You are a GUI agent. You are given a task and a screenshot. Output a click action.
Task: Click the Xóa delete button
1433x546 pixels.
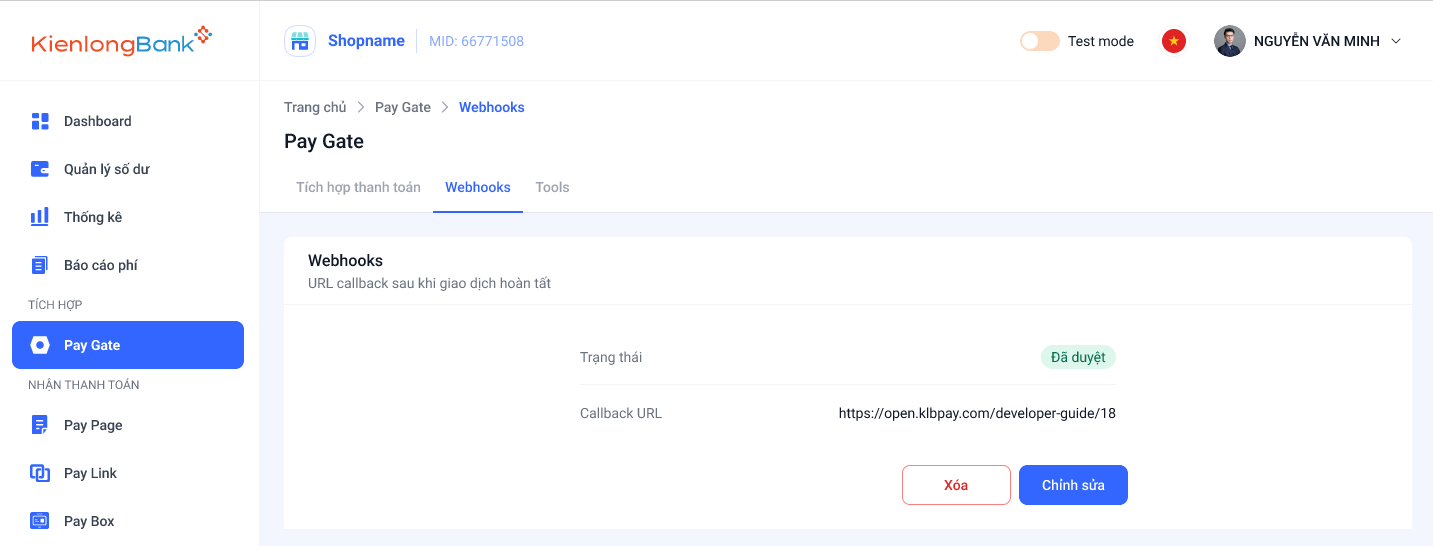tap(956, 485)
